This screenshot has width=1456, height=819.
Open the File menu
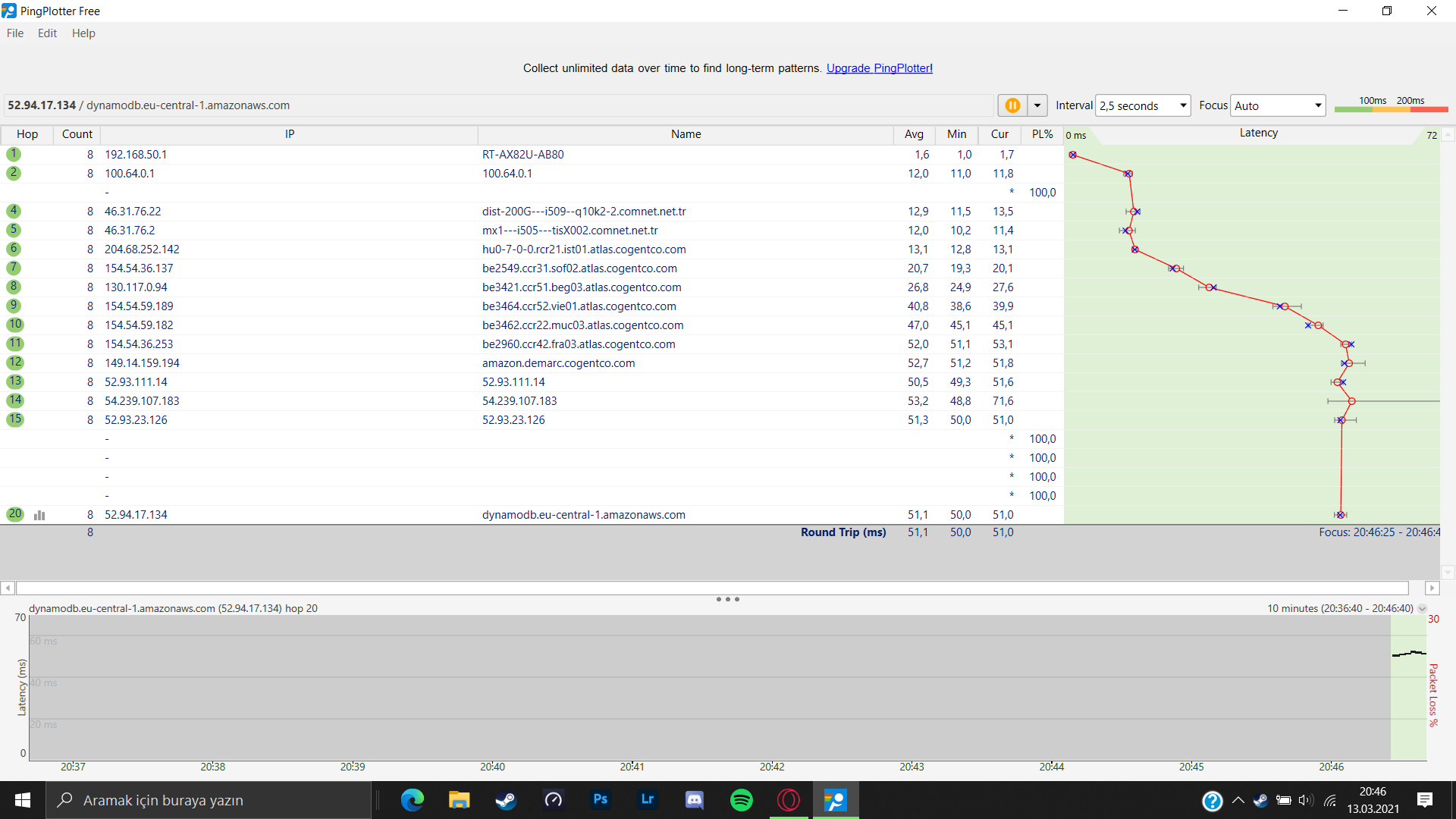click(x=15, y=33)
